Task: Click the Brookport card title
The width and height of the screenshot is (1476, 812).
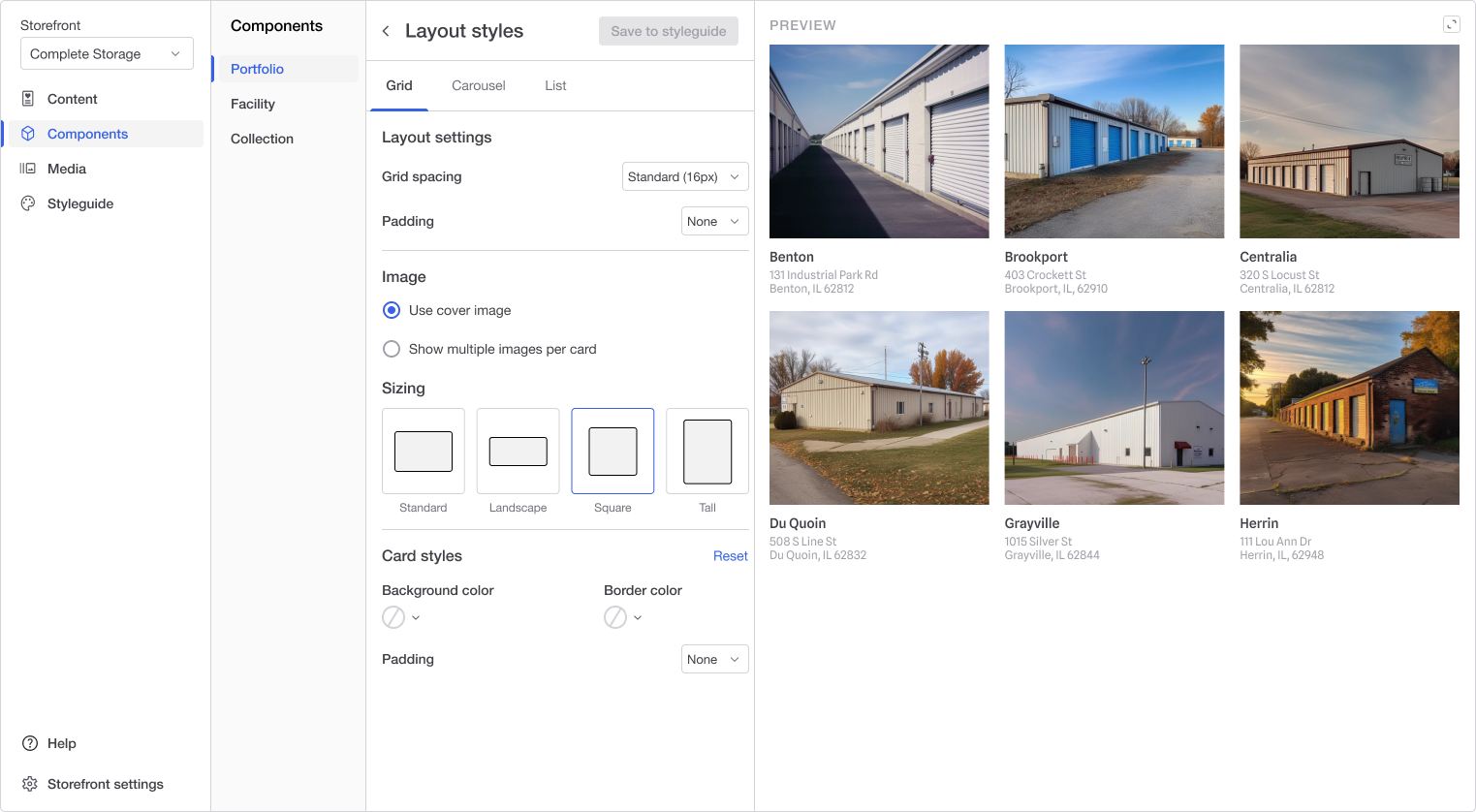Action: tap(1036, 257)
